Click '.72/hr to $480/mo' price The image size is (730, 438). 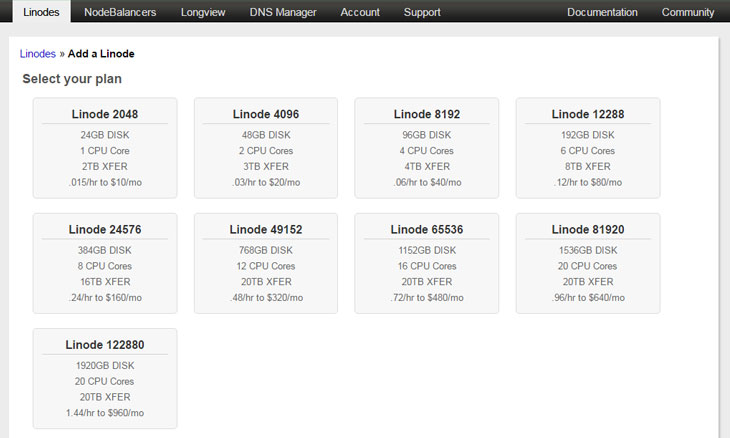(x=427, y=298)
